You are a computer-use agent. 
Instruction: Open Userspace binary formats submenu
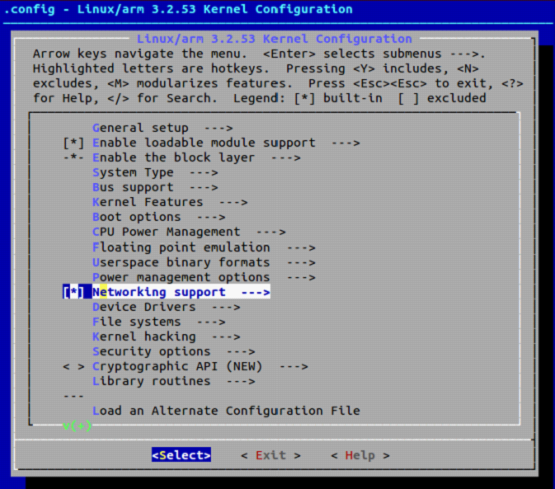point(204,262)
